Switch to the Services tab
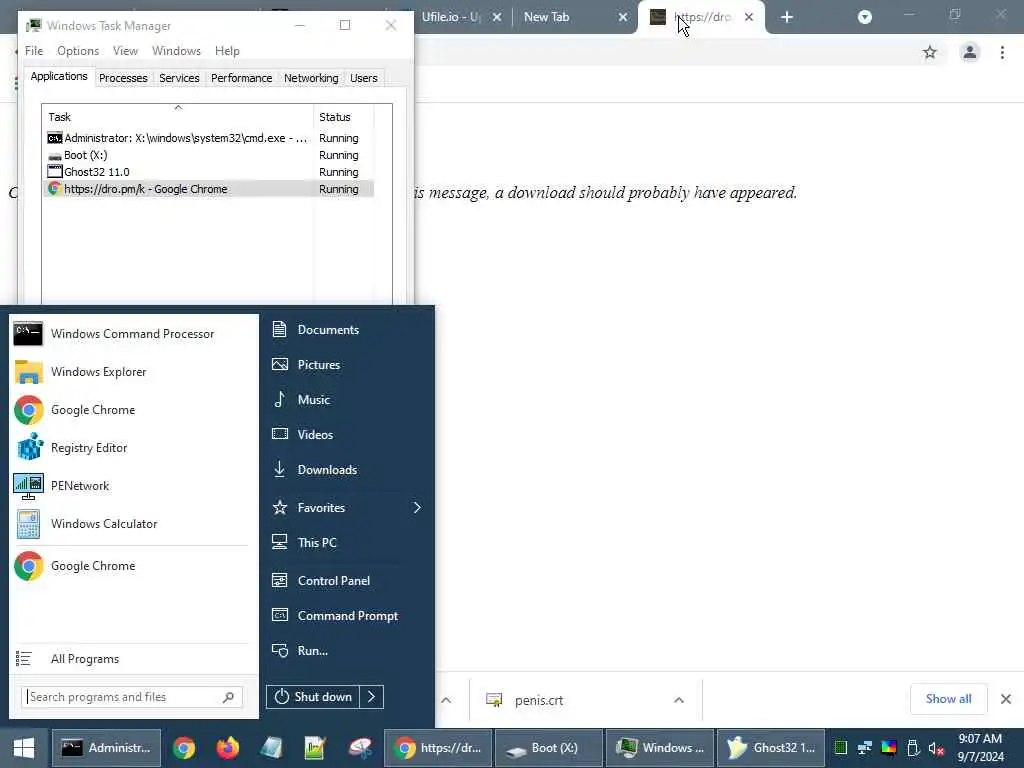 (179, 78)
